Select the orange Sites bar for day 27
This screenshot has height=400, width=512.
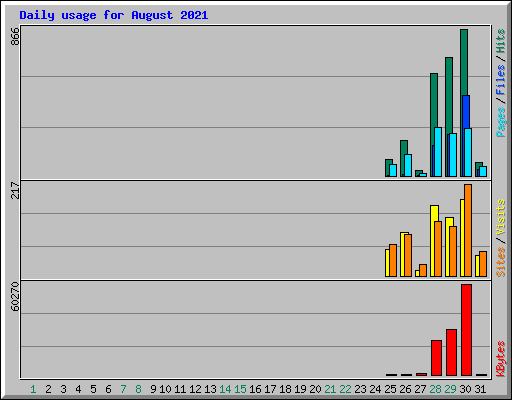[423, 270]
